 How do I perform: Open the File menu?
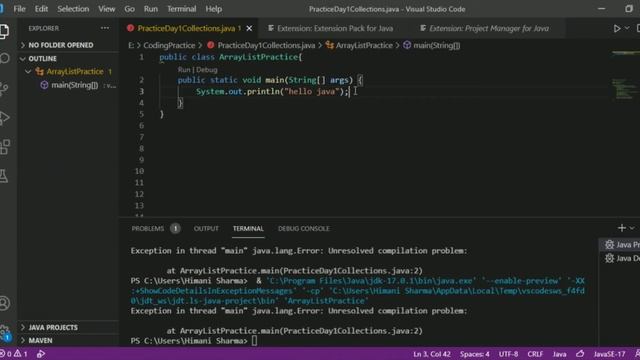(x=19, y=9)
